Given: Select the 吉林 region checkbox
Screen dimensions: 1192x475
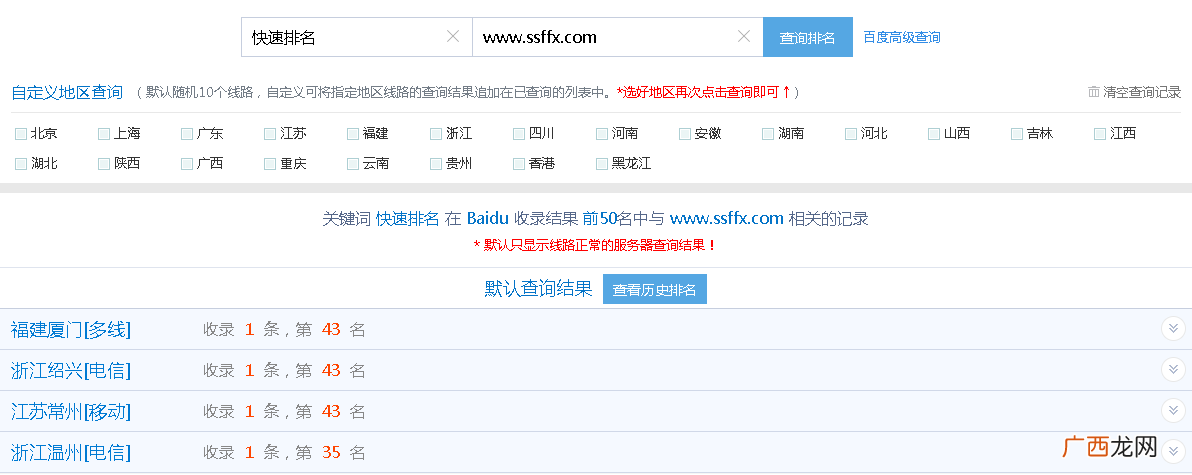Looking at the screenshot, I should [1016, 135].
